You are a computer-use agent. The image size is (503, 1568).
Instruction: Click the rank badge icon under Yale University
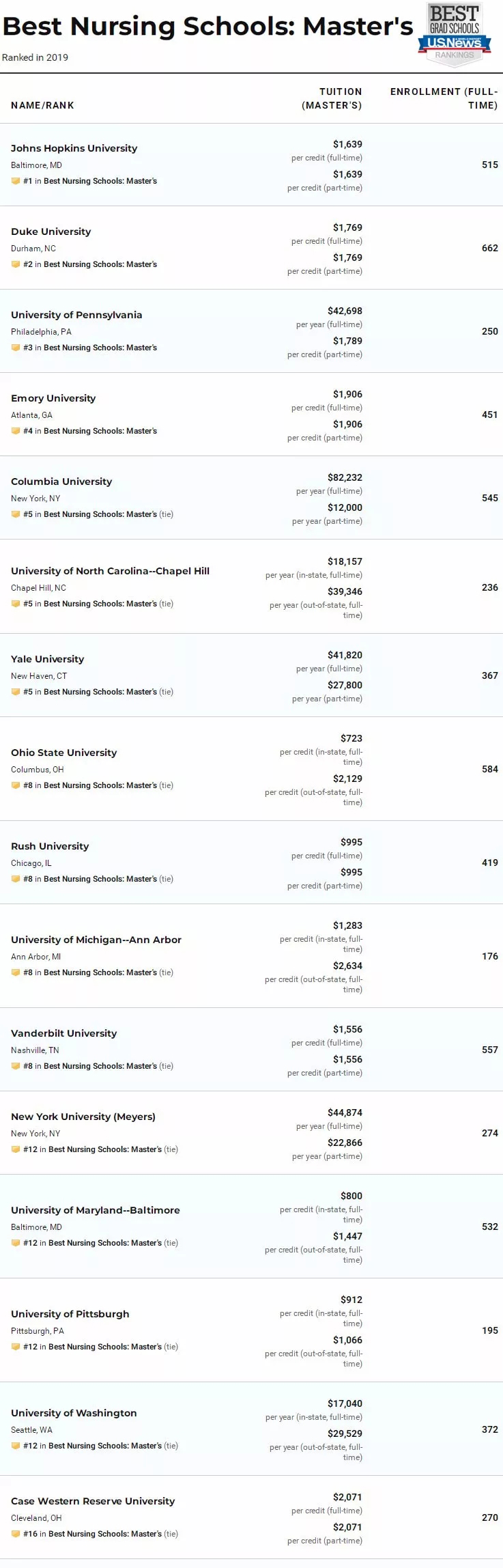16,692
